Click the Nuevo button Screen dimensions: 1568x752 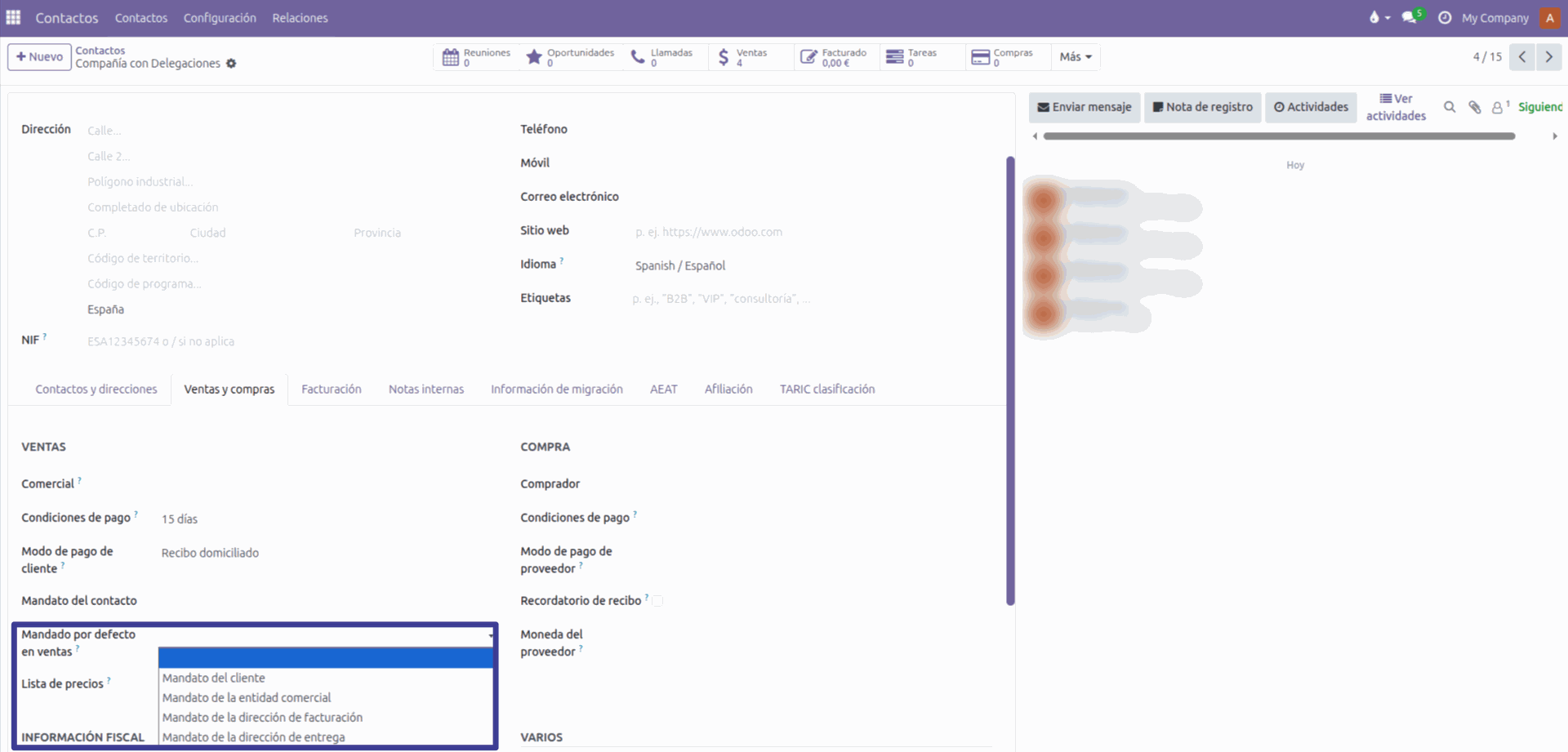[x=39, y=57]
